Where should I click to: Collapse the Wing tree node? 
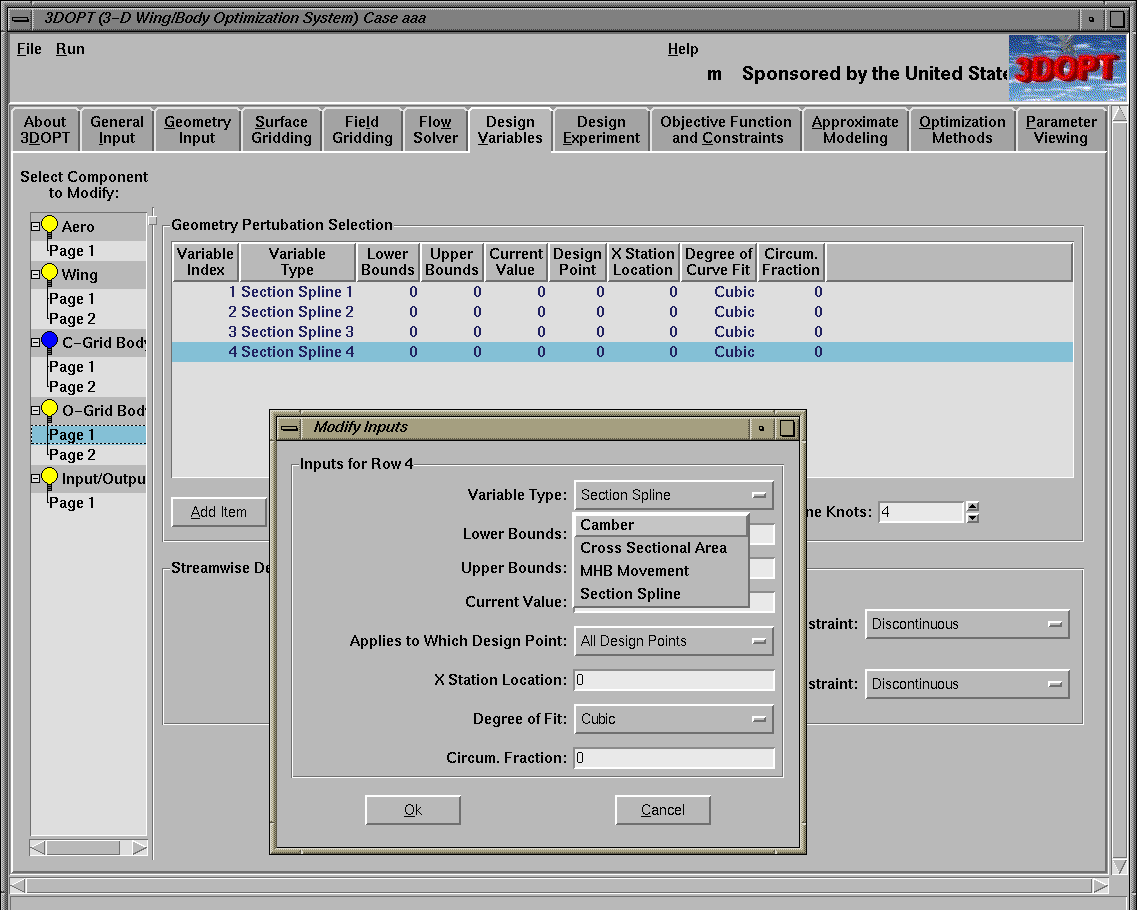35,275
